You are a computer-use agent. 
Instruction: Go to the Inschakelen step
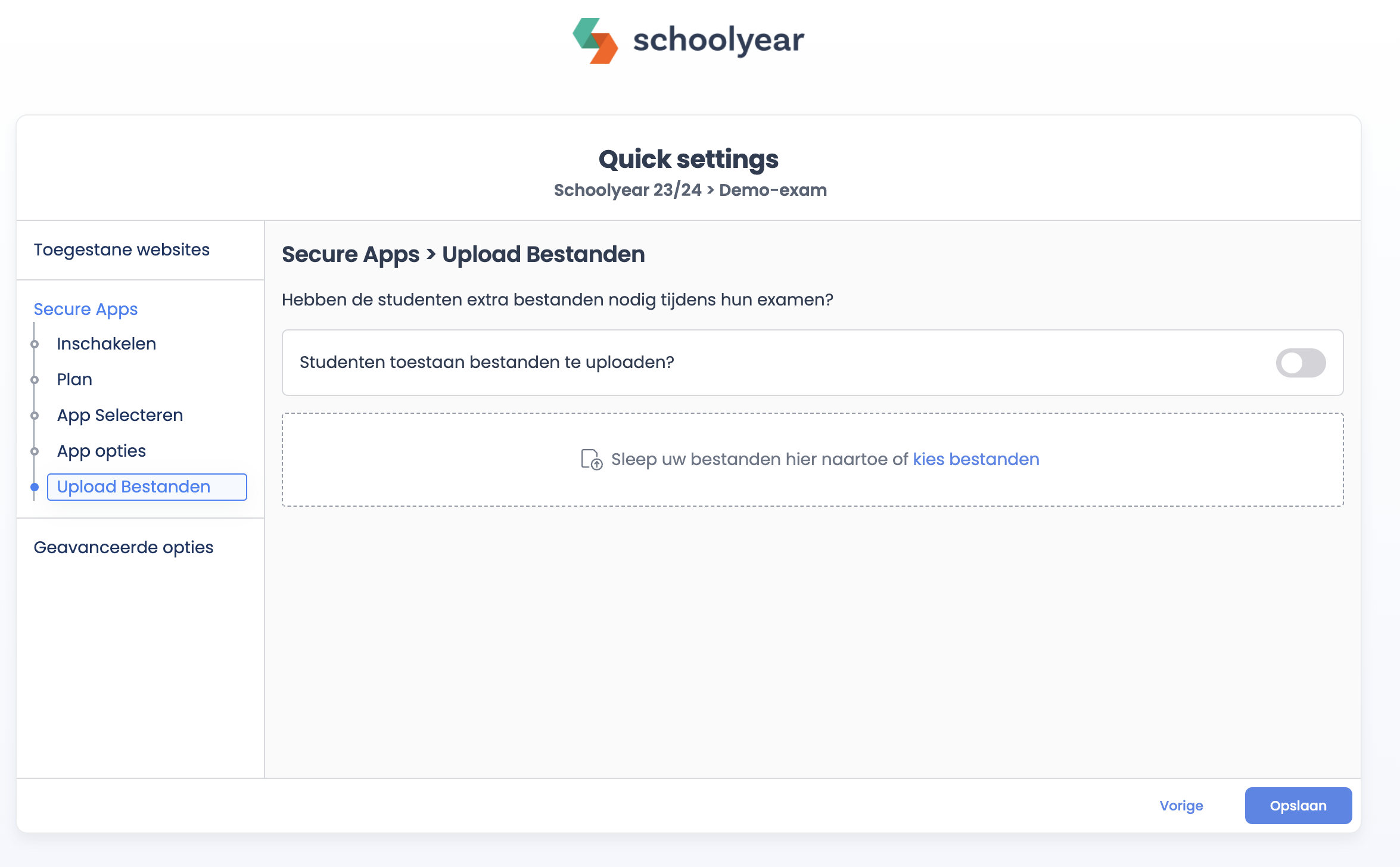106,344
